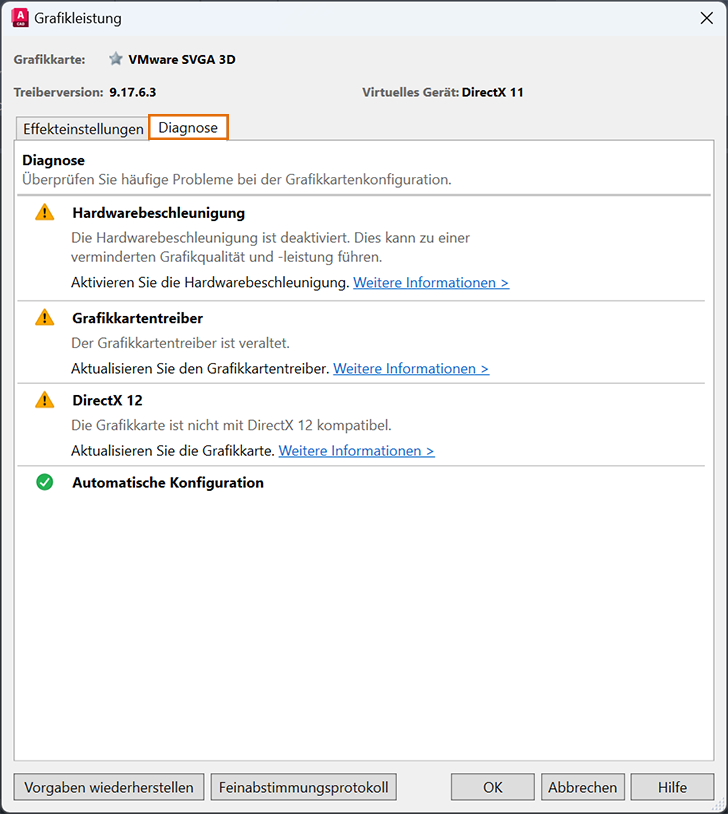
Task: Click 'Der Grafikkartentreiber ist veraltet.' text
Action: click(180, 343)
